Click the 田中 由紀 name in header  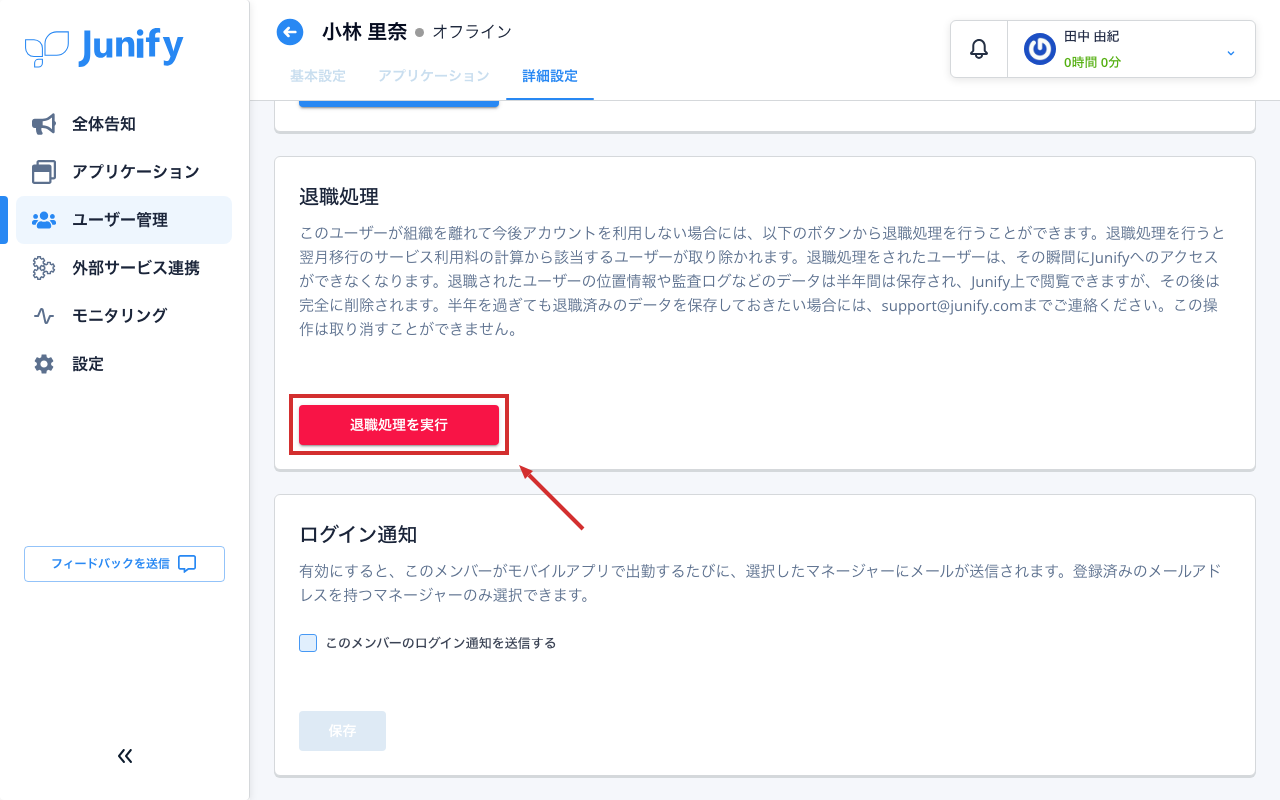1091,37
